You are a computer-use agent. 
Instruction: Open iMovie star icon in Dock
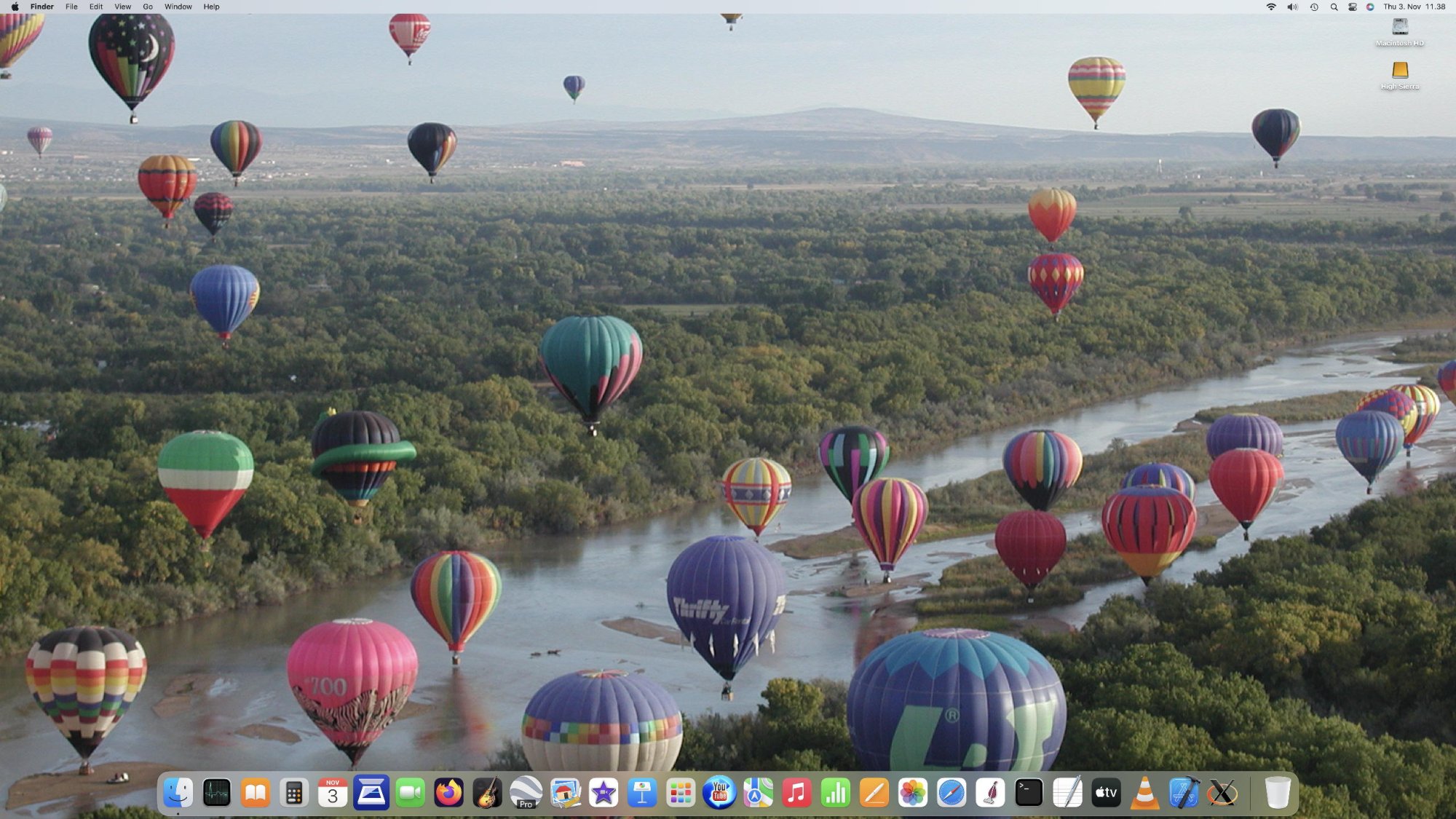(x=604, y=793)
